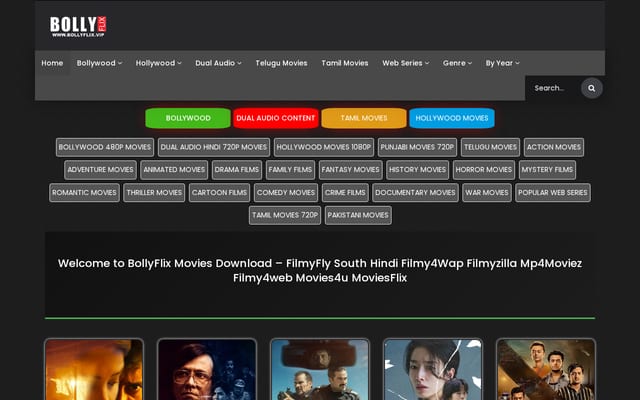Expand the Genre dropdown
The height and width of the screenshot is (400, 640).
pos(457,63)
